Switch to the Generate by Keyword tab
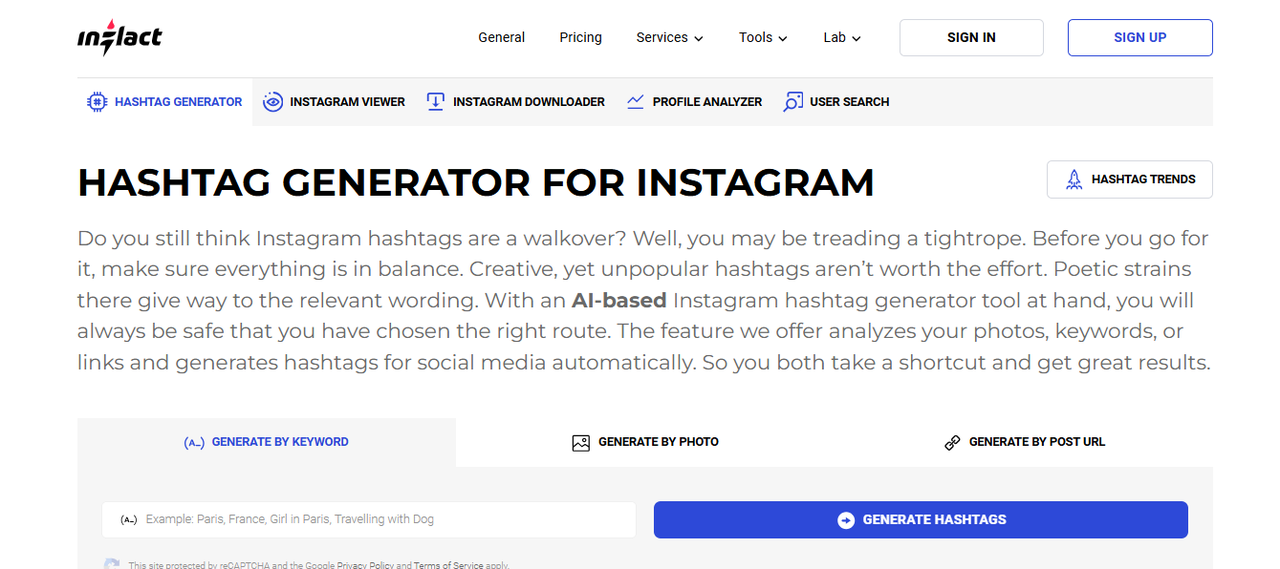1280x569 pixels. pyautogui.click(x=266, y=442)
